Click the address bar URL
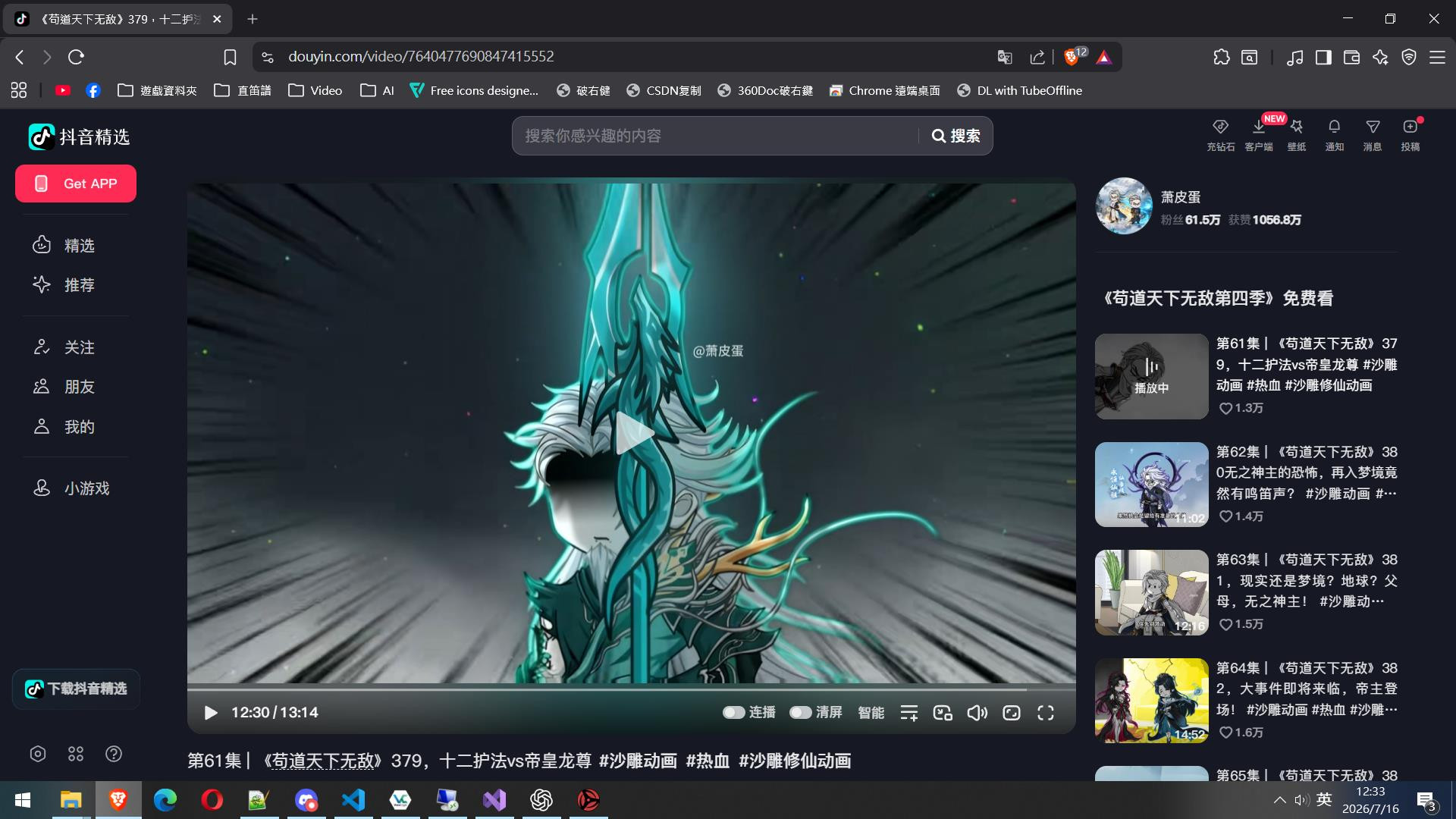This screenshot has height=819, width=1456. click(x=421, y=57)
